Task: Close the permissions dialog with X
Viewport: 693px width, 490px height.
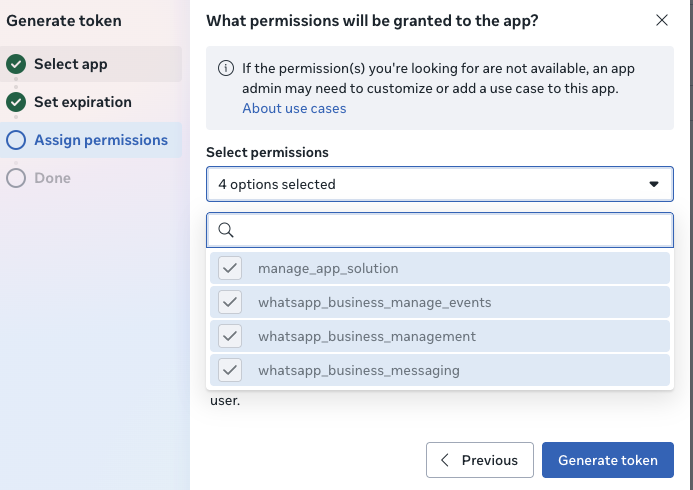Action: click(x=661, y=20)
